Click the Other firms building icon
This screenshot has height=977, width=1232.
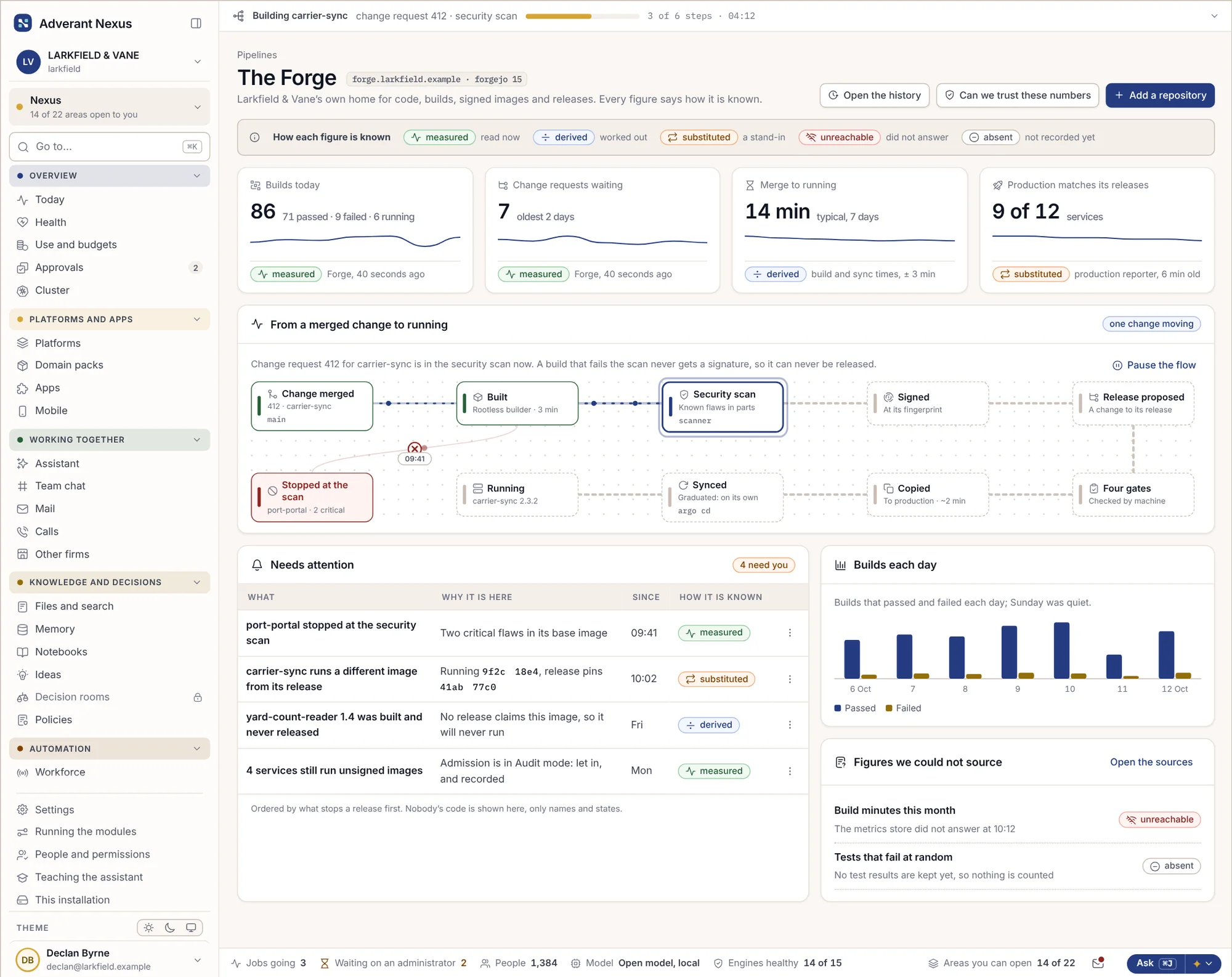coord(23,554)
